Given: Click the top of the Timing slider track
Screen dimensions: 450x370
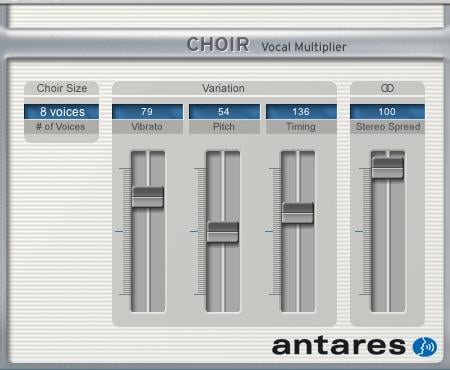Looking at the screenshot, I should click(x=298, y=157).
